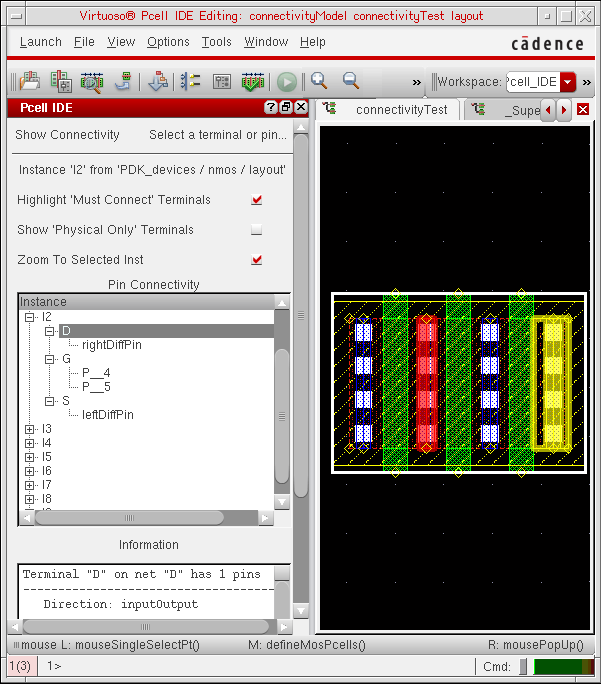Viewport: 601px width, 684px height.
Task: Click the curved return arrow toolbar icon
Action: [123, 82]
